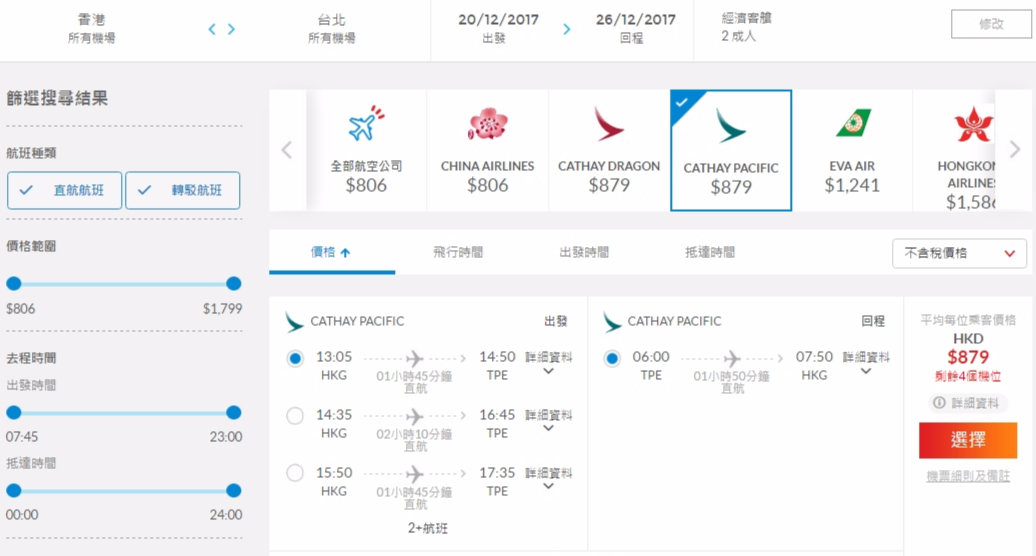Click the price range maximum slider handle
Image resolution: width=1036 pixels, height=556 pixels.
coord(233,284)
